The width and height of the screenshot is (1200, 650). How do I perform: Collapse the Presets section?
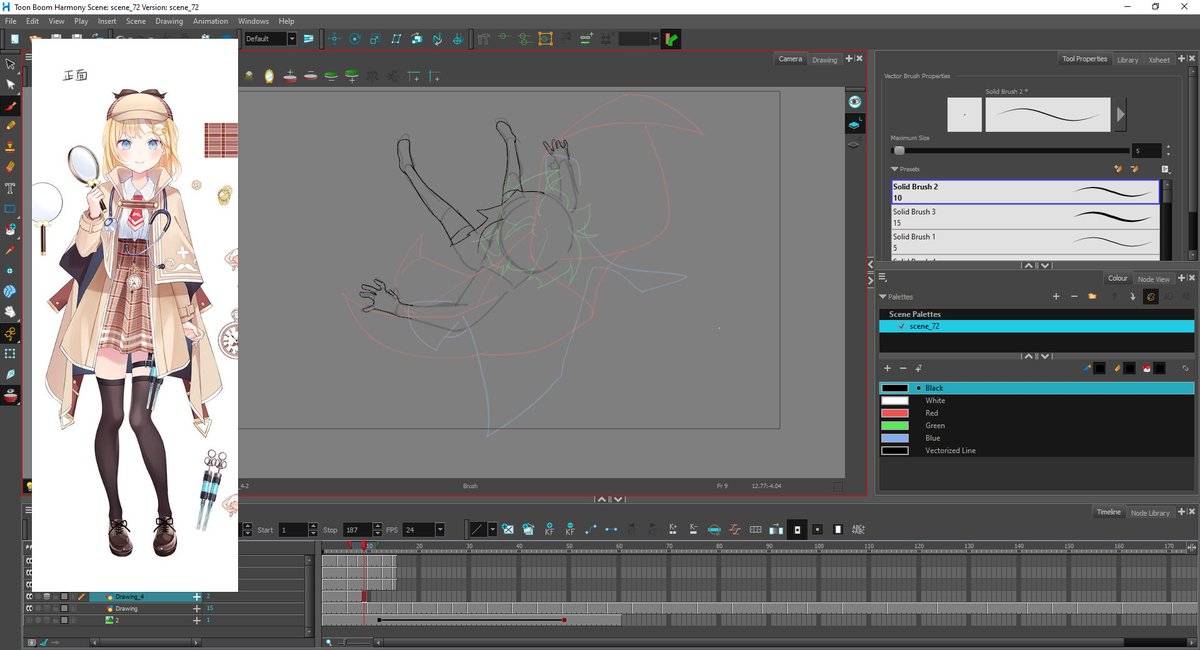click(x=894, y=169)
